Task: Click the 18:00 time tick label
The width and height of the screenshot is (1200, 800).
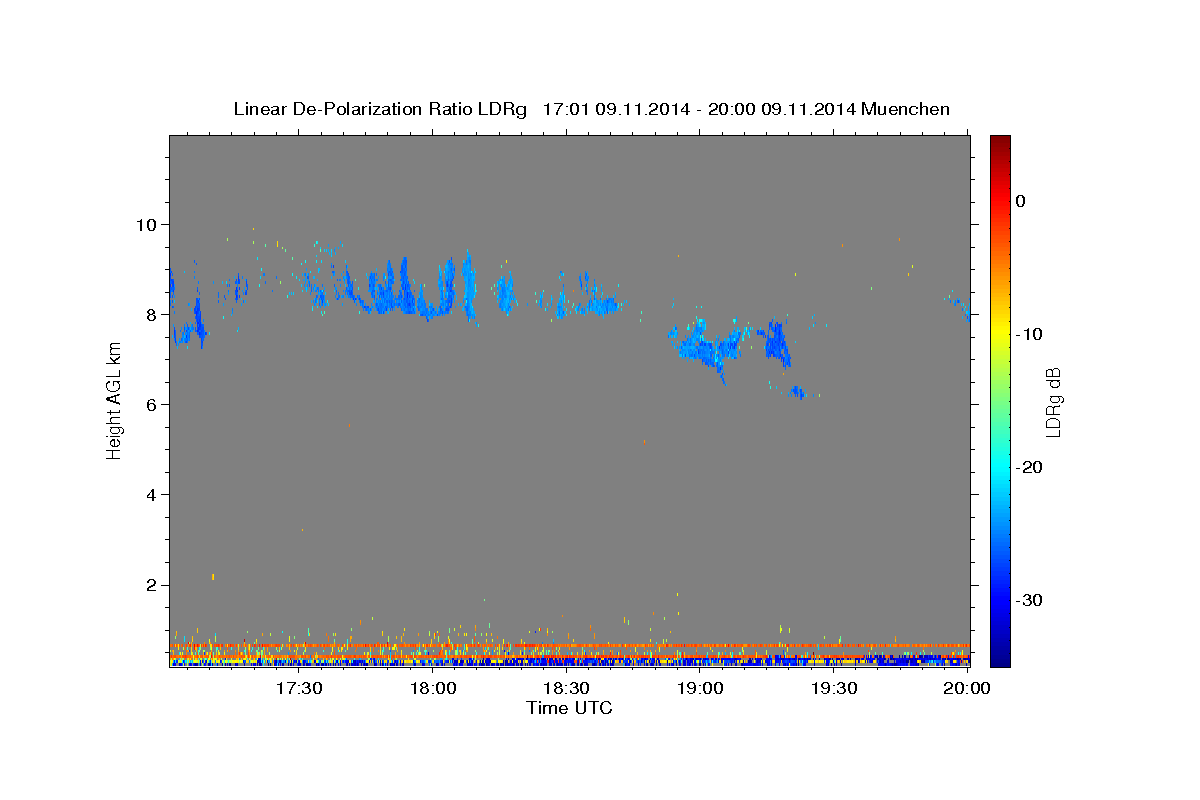Action: tap(433, 688)
